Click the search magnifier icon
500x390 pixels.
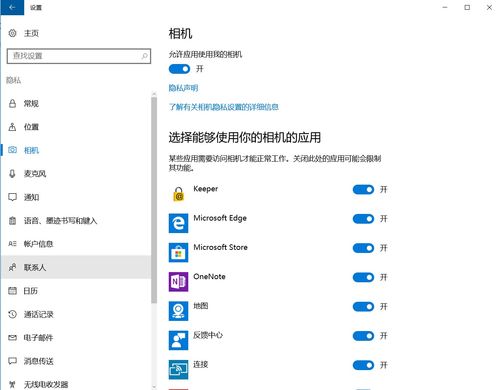144,56
